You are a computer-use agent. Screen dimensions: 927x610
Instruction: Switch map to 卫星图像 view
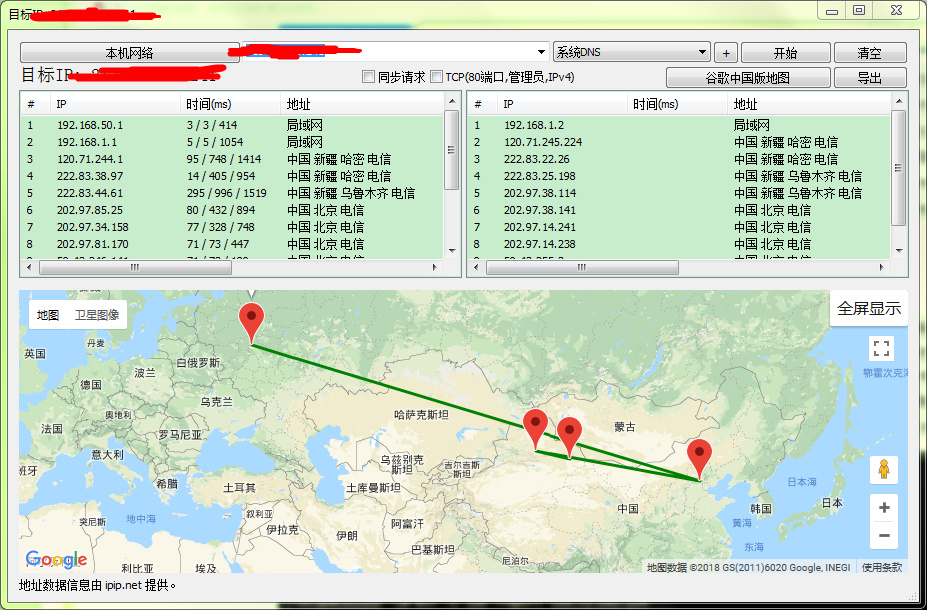tap(97, 315)
